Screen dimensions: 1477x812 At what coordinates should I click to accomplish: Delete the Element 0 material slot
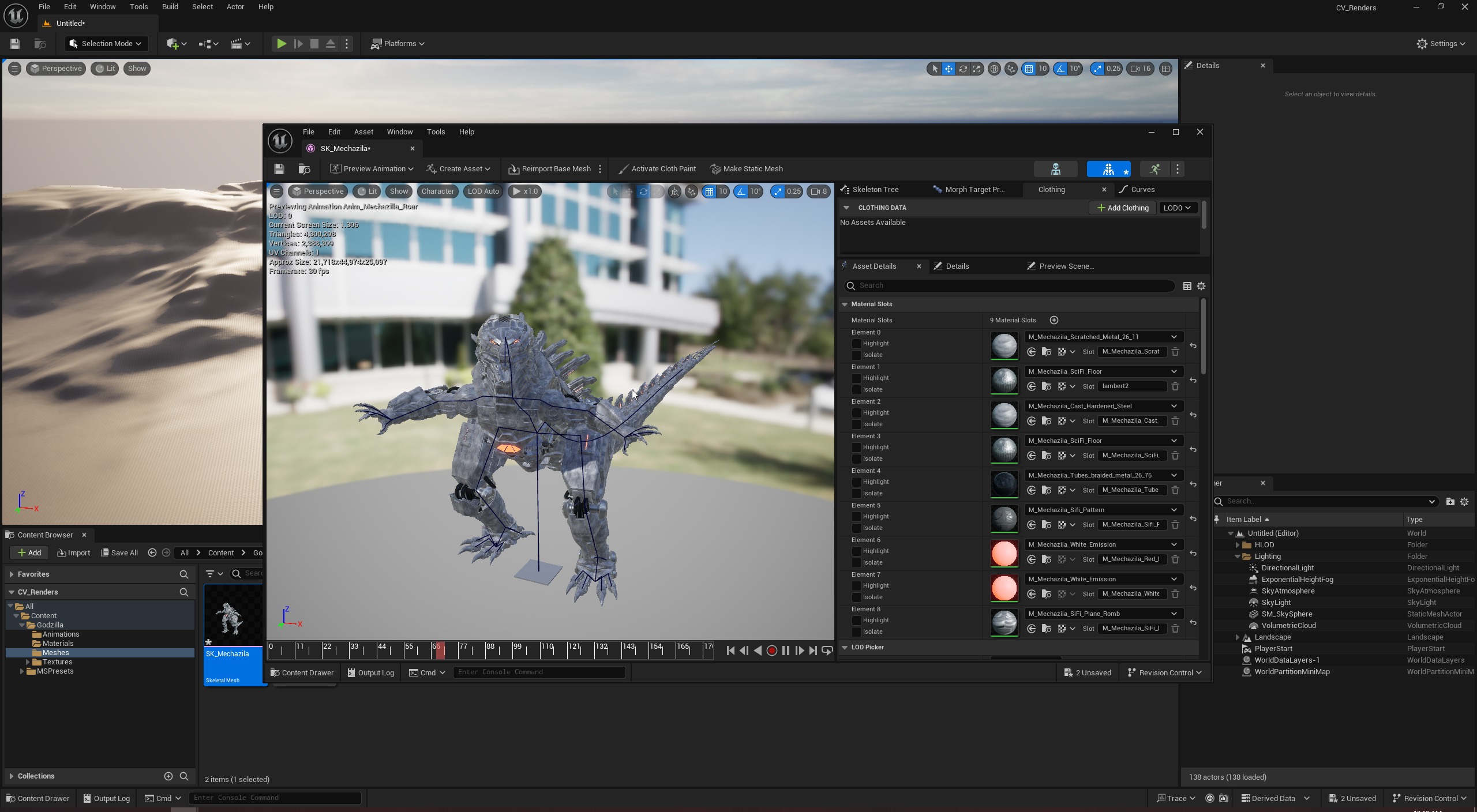1175,352
